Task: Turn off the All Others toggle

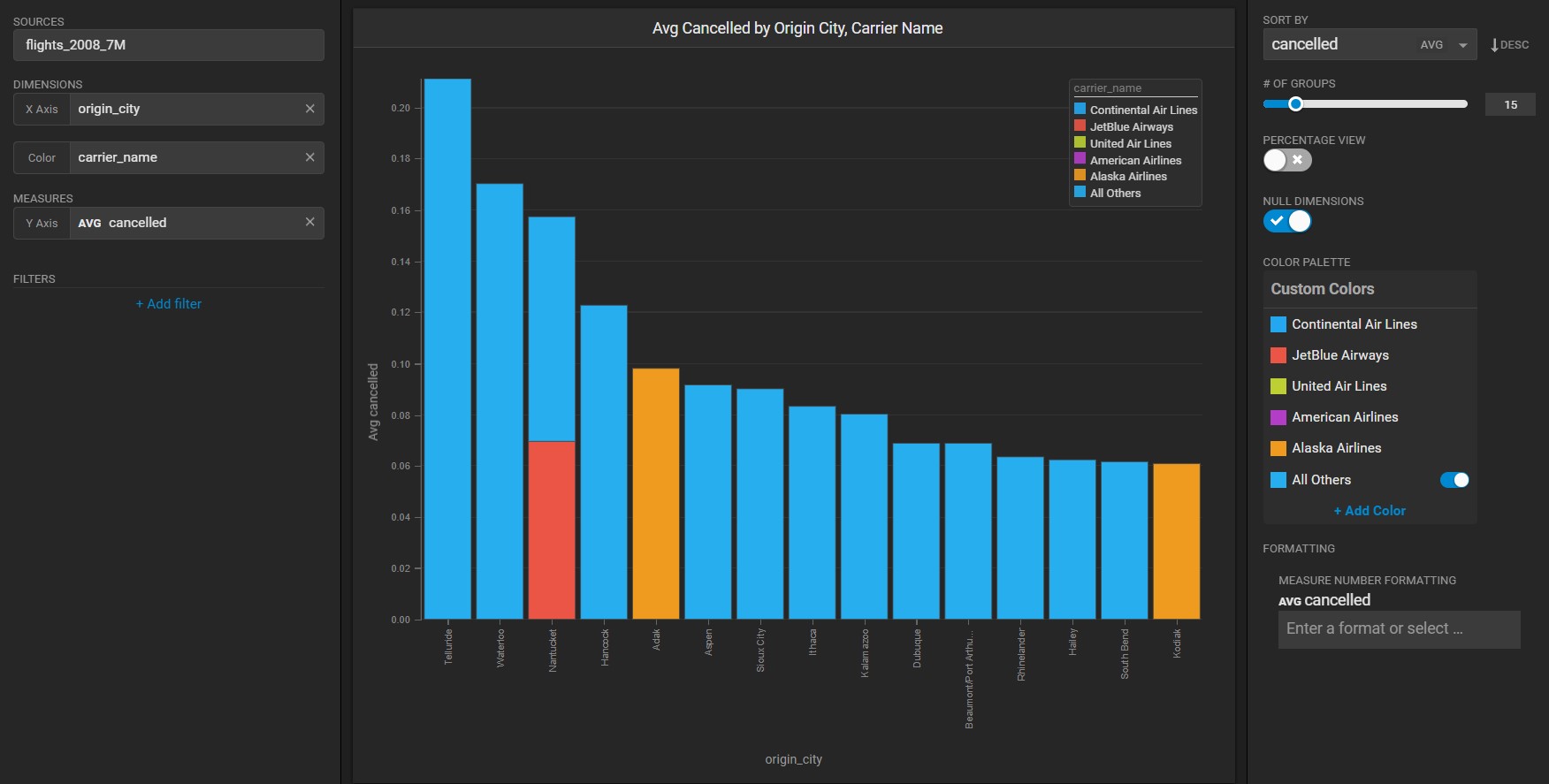Action: 1454,480
